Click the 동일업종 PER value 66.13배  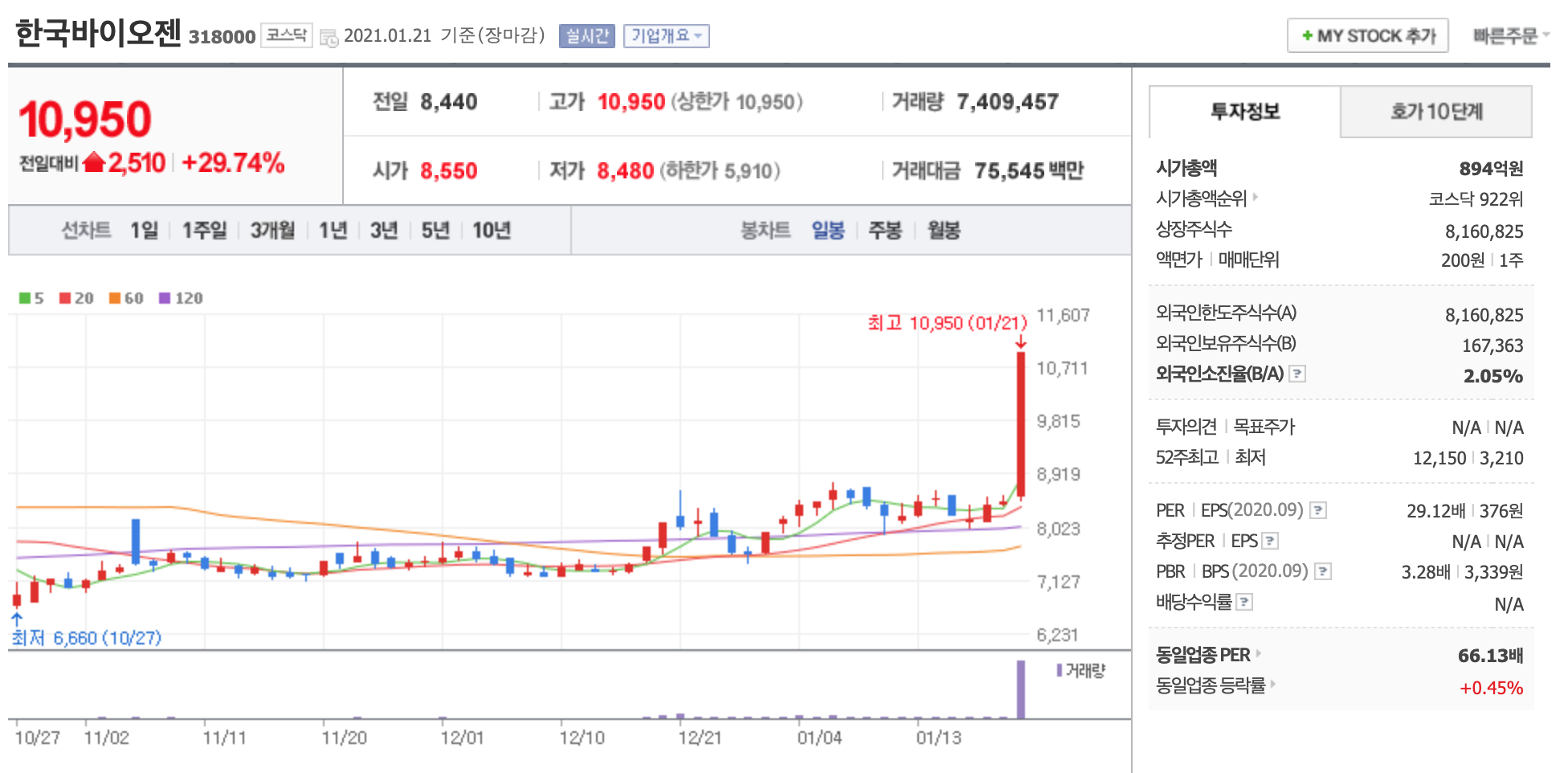click(1490, 656)
